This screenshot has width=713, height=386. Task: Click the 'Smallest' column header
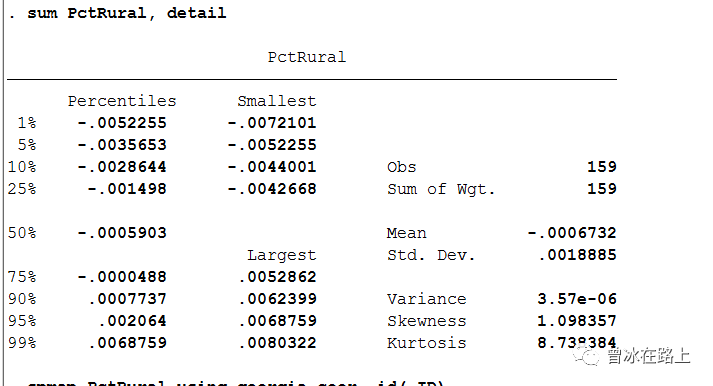(277, 101)
